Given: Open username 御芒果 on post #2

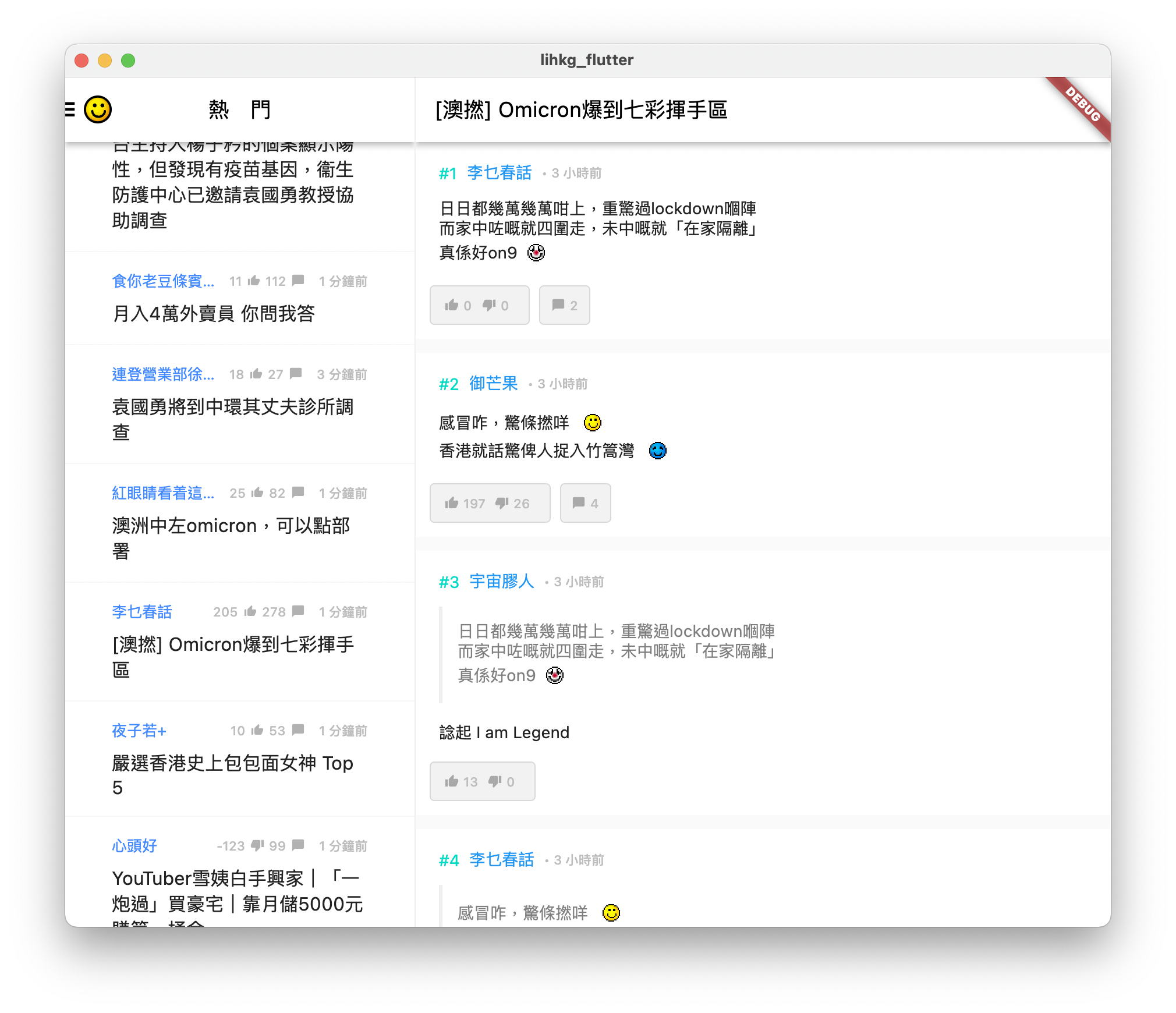Looking at the screenshot, I should 493,384.
